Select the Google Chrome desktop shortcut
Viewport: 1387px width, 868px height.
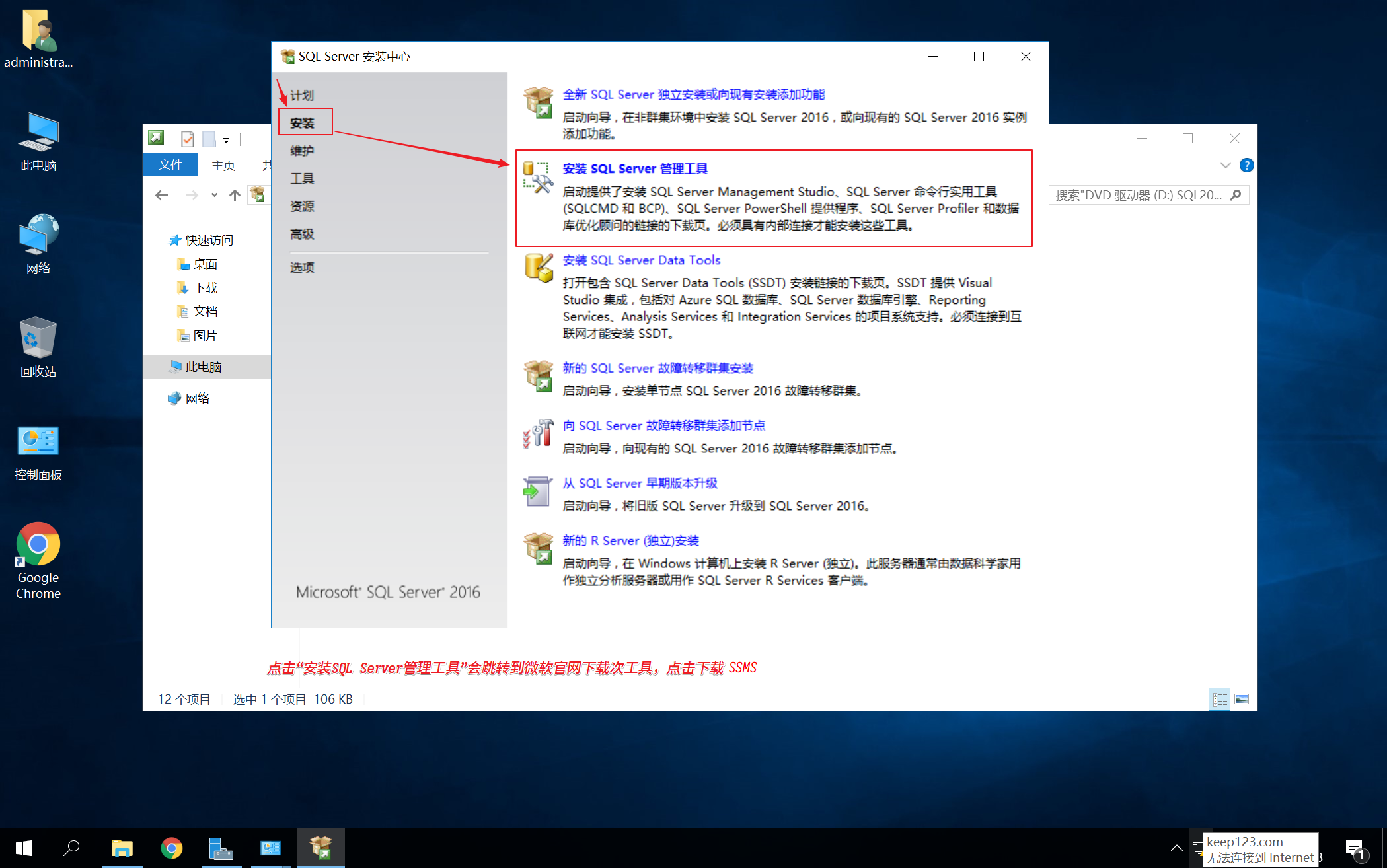(38, 560)
